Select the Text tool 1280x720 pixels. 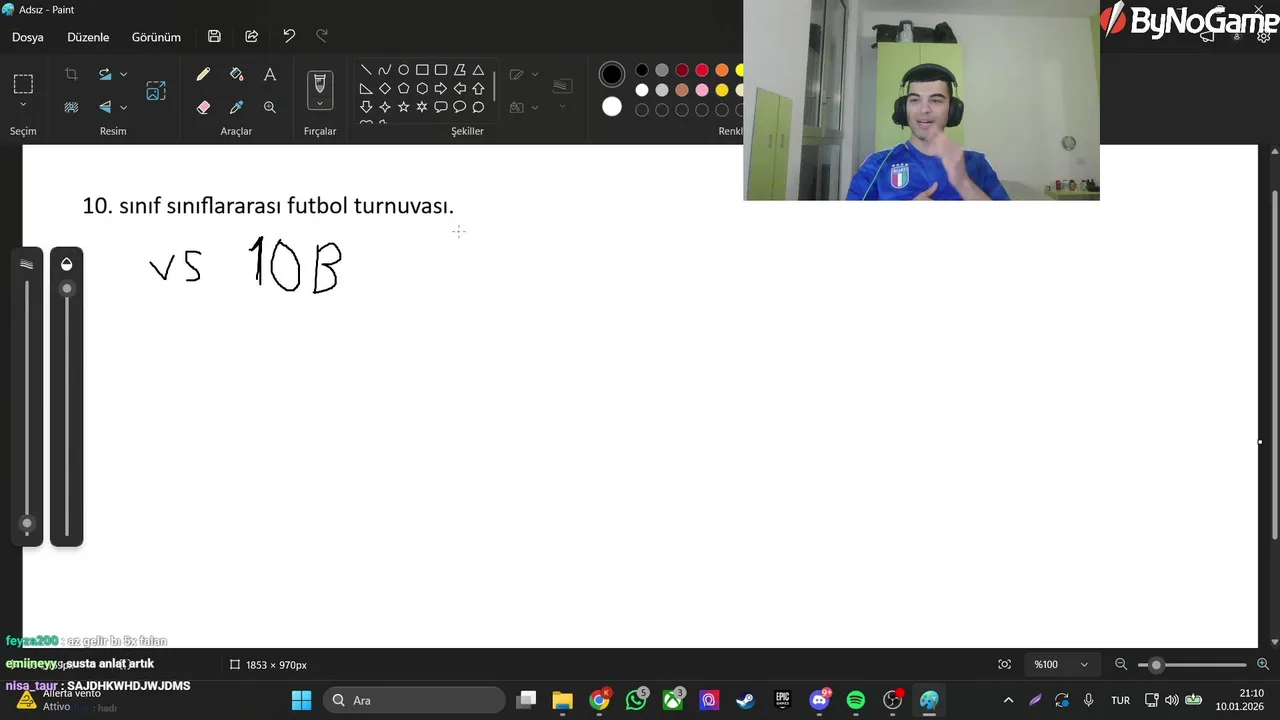tap(270, 74)
